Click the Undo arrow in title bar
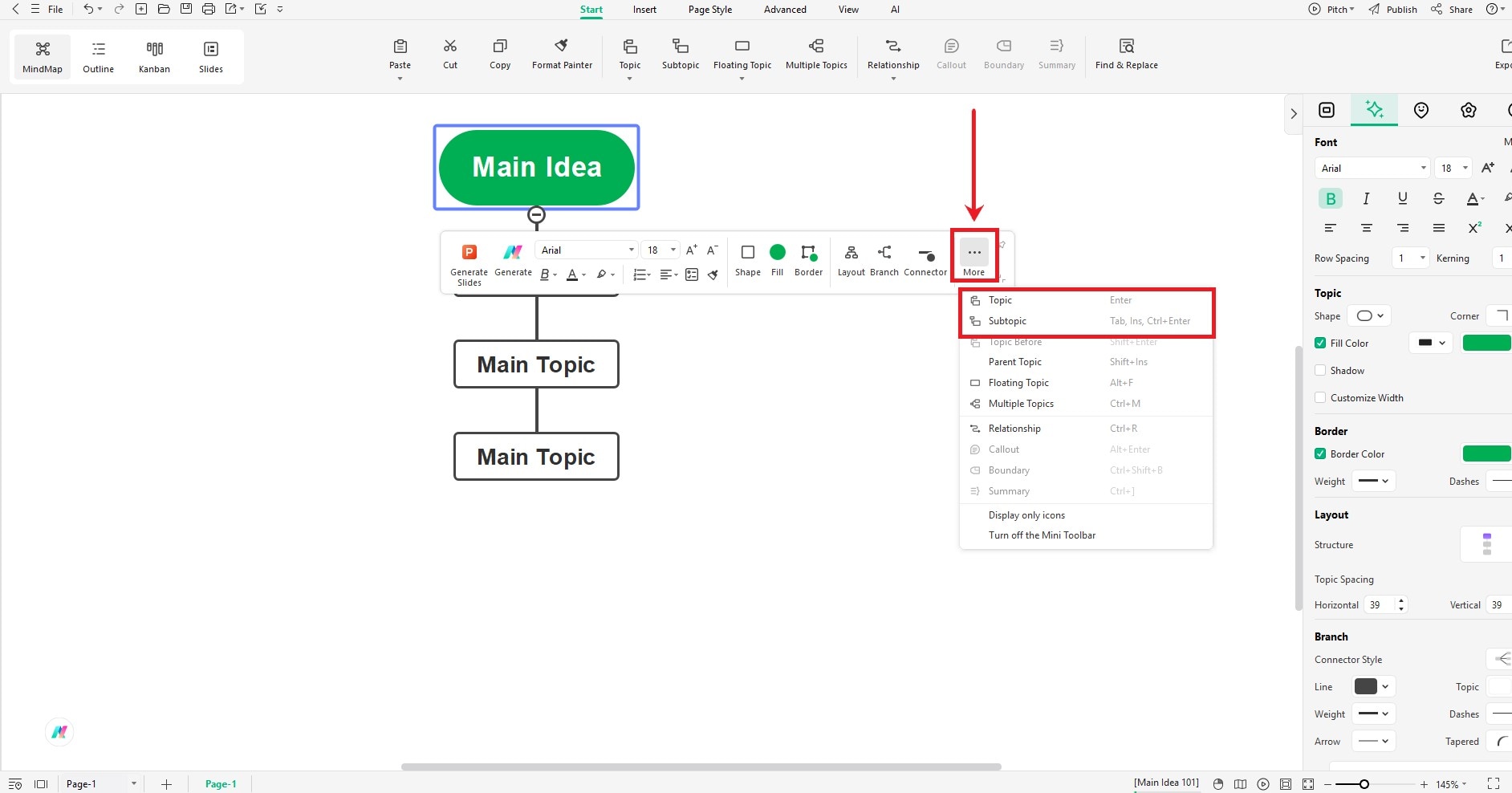 click(88, 9)
